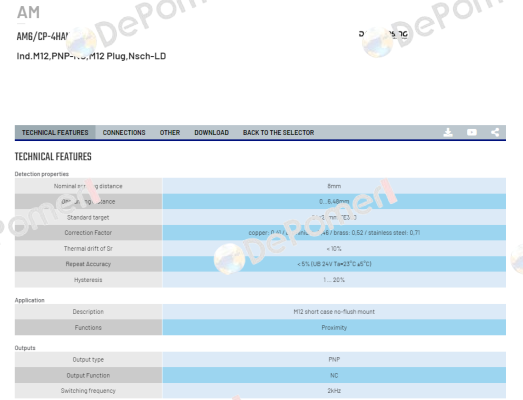Click the NC Output Function value
523x400 pixels.
334,375
